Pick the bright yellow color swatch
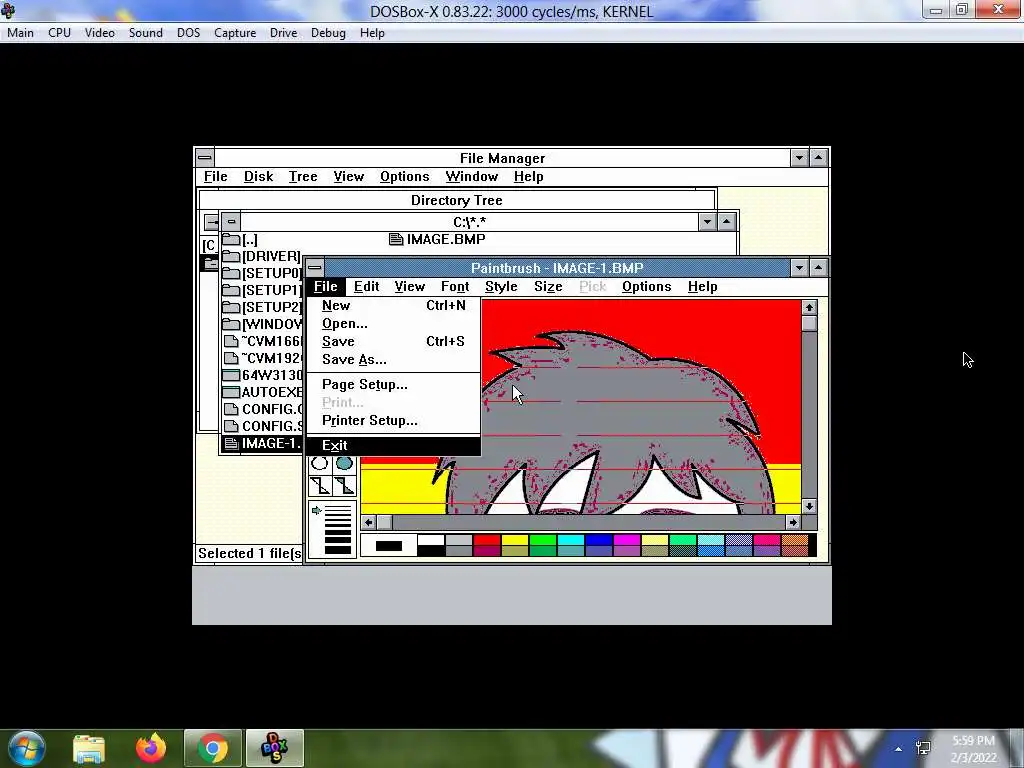This screenshot has height=768, width=1024. [x=515, y=540]
